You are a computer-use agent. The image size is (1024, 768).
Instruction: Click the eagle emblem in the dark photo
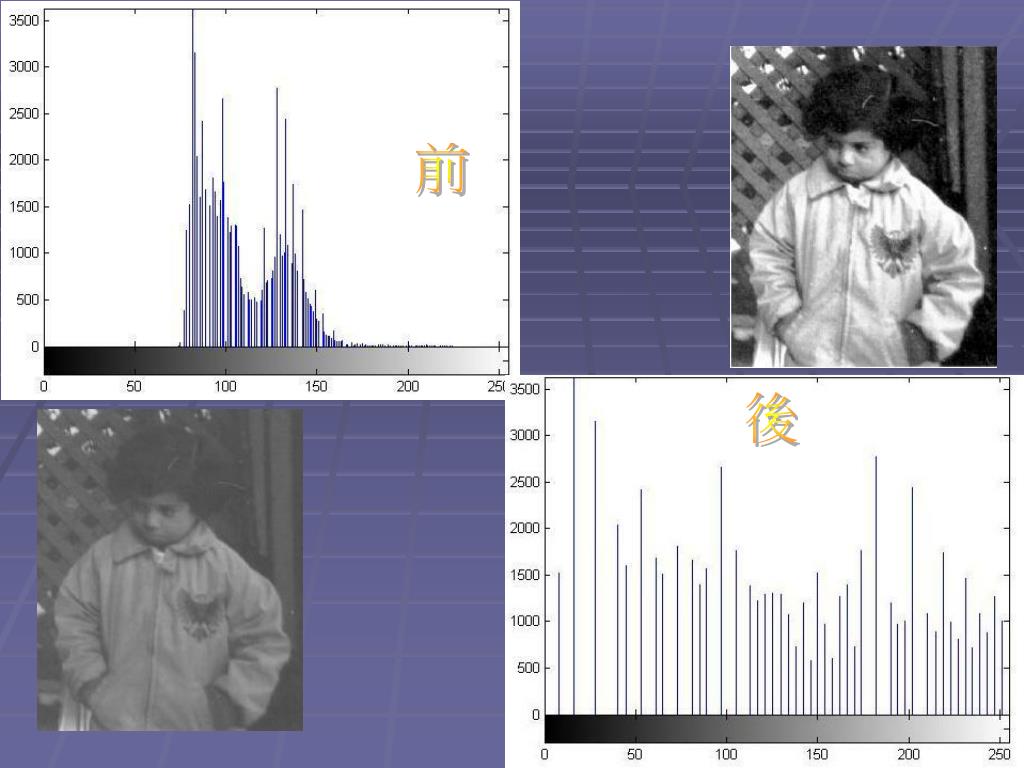199,612
